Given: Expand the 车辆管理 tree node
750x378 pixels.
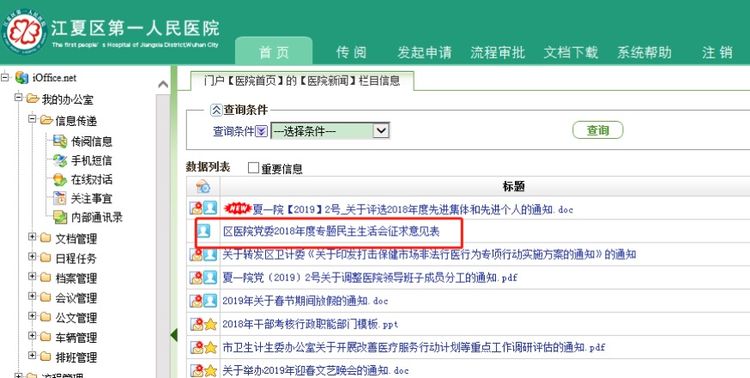Looking at the screenshot, I should (32, 335).
